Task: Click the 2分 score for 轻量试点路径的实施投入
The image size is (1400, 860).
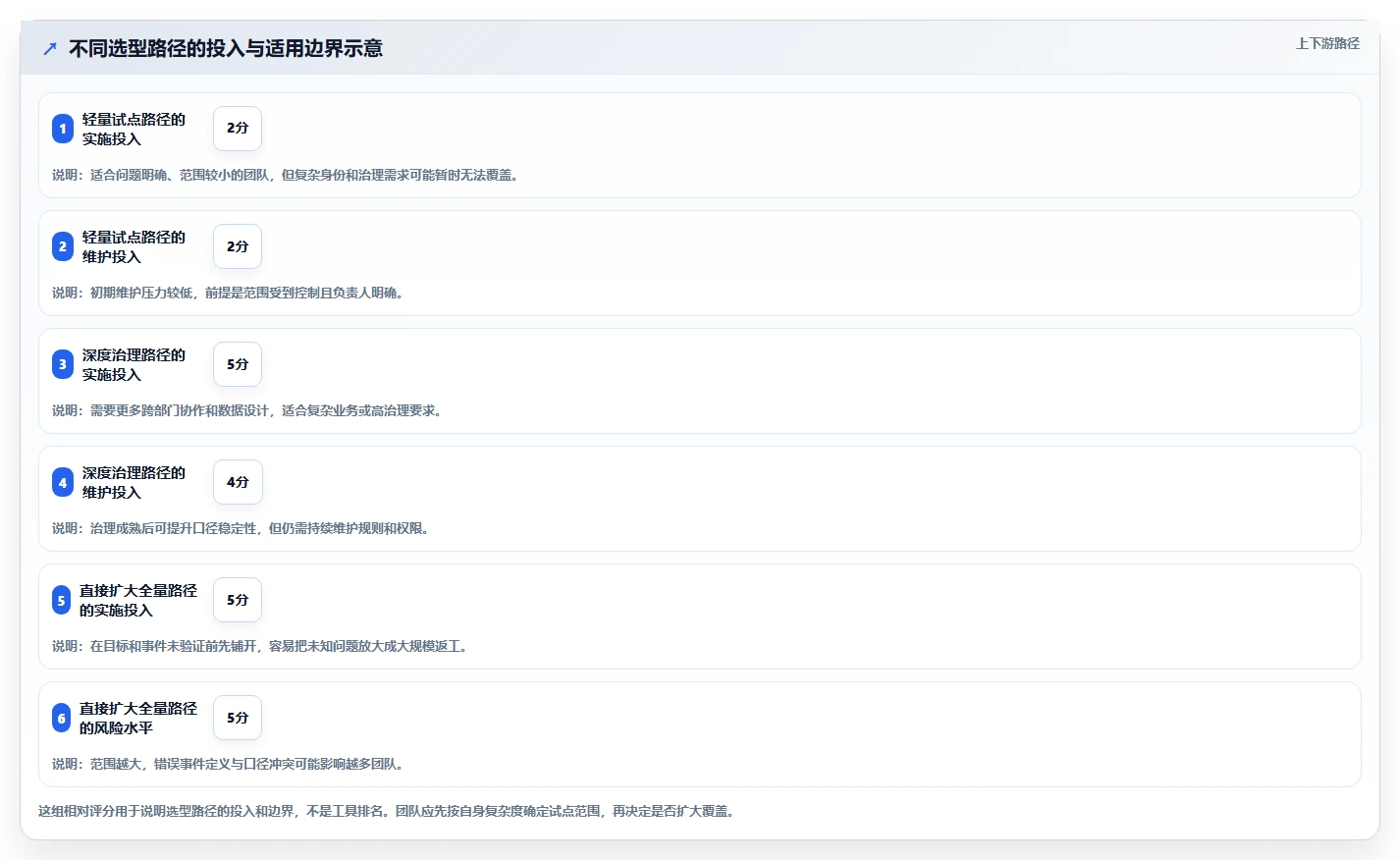Action: click(x=238, y=129)
